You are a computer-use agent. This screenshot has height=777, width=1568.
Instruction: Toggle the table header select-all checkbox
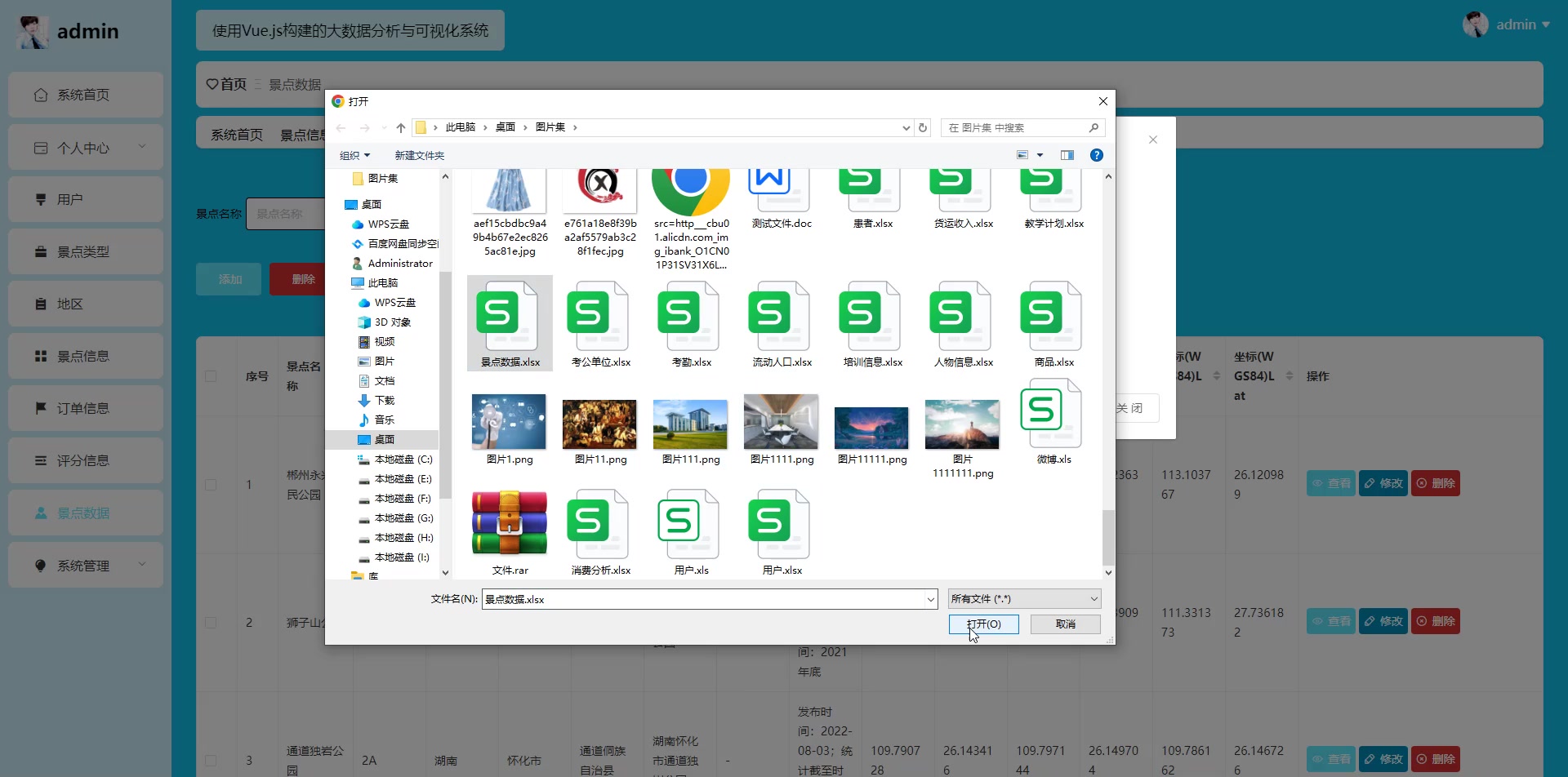pyautogui.click(x=211, y=376)
